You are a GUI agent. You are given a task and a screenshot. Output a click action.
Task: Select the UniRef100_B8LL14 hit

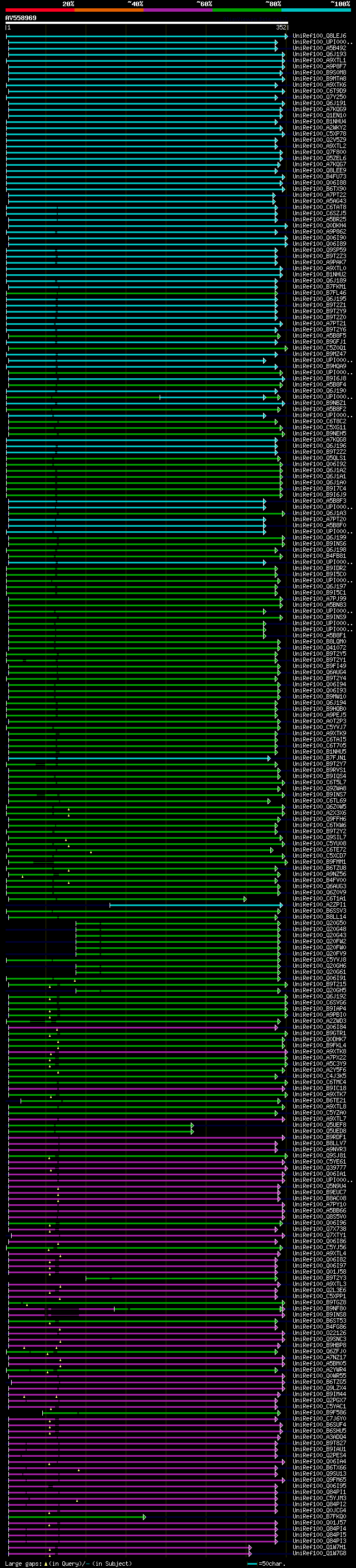pos(319,917)
